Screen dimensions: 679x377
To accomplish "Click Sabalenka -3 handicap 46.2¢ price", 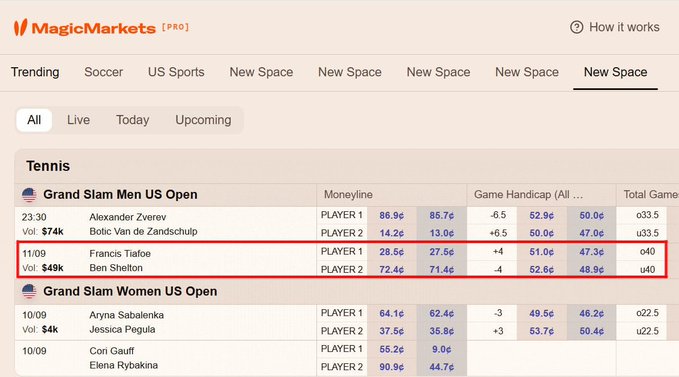I will pos(592,313).
